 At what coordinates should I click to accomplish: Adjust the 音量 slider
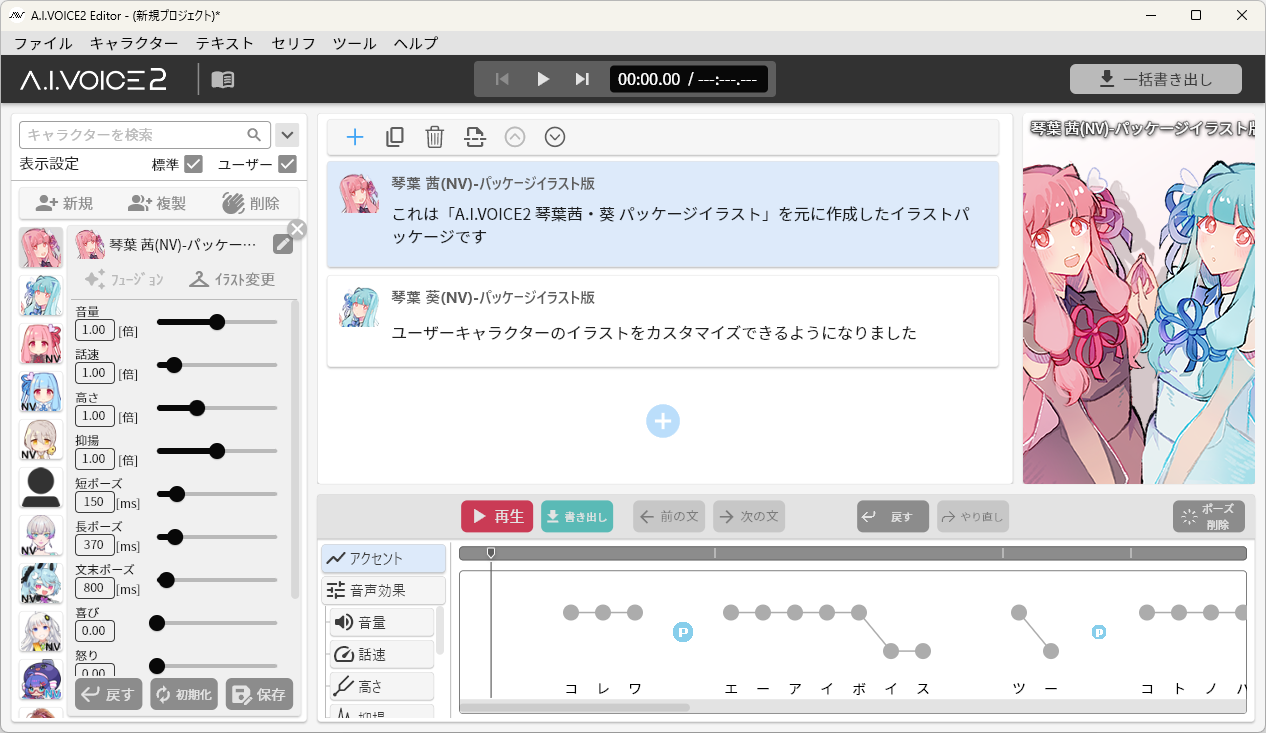217,322
